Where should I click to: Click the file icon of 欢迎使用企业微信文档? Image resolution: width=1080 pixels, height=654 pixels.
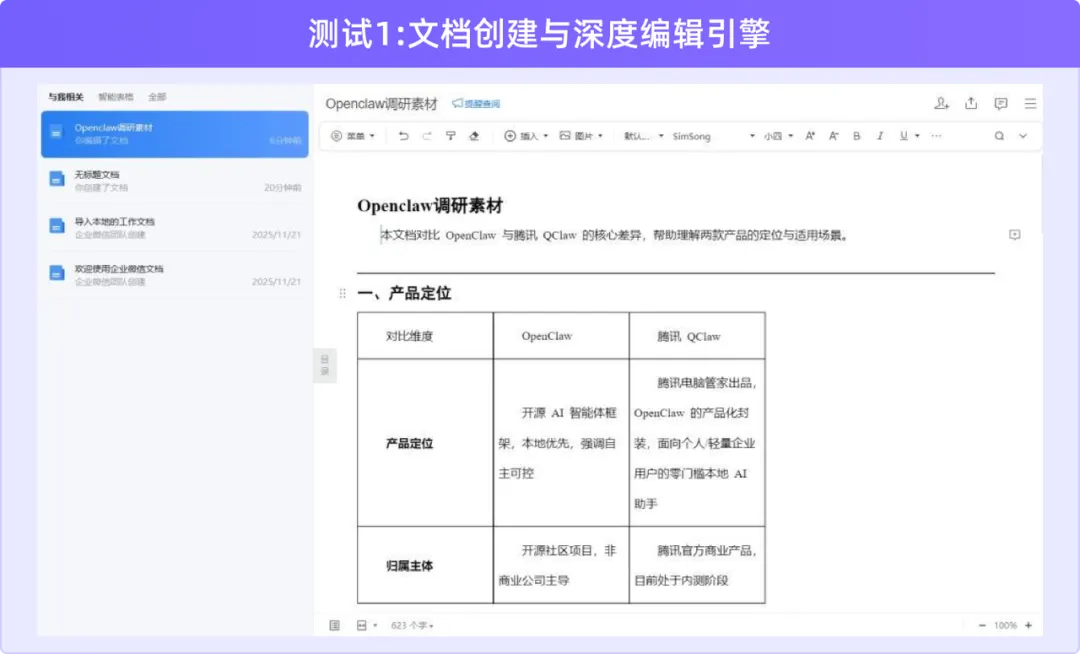(x=57, y=273)
